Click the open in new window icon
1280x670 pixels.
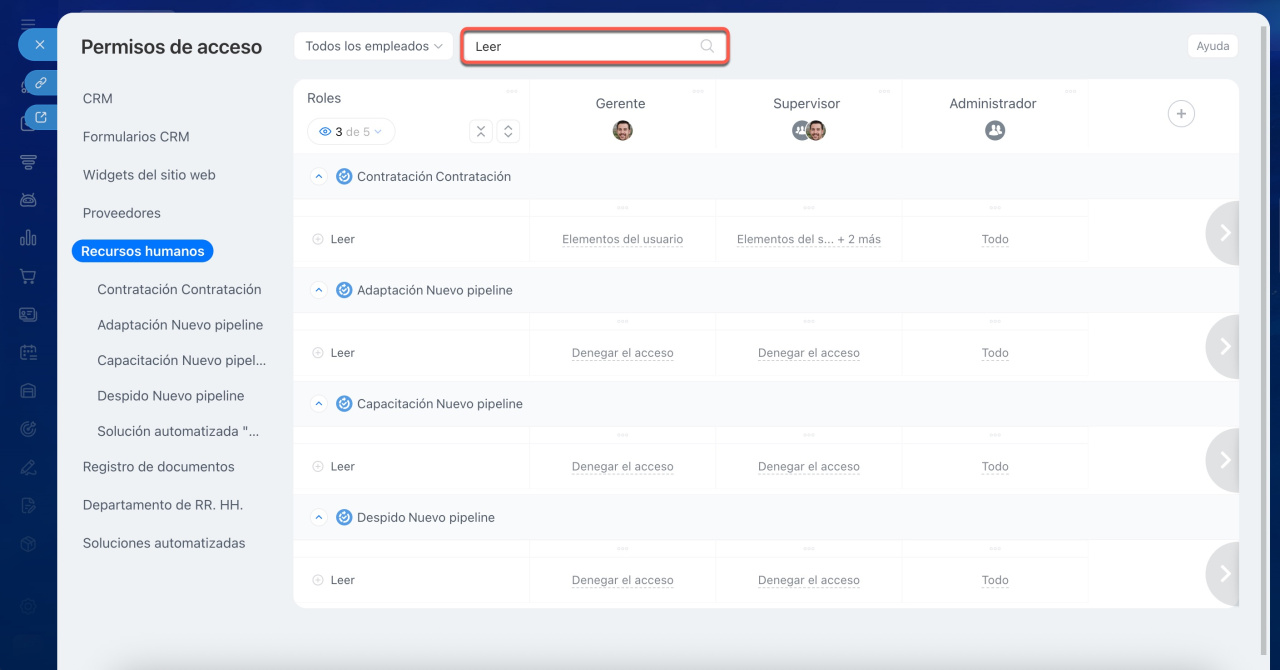coord(41,117)
